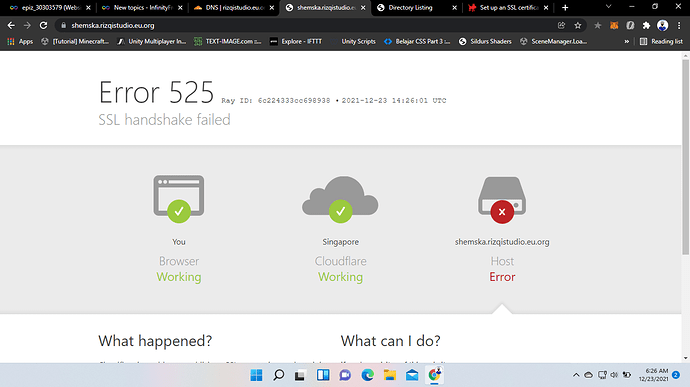Expand the hidden bookmarks overflow chevron
This screenshot has height=387, width=690.
[x=627, y=41]
